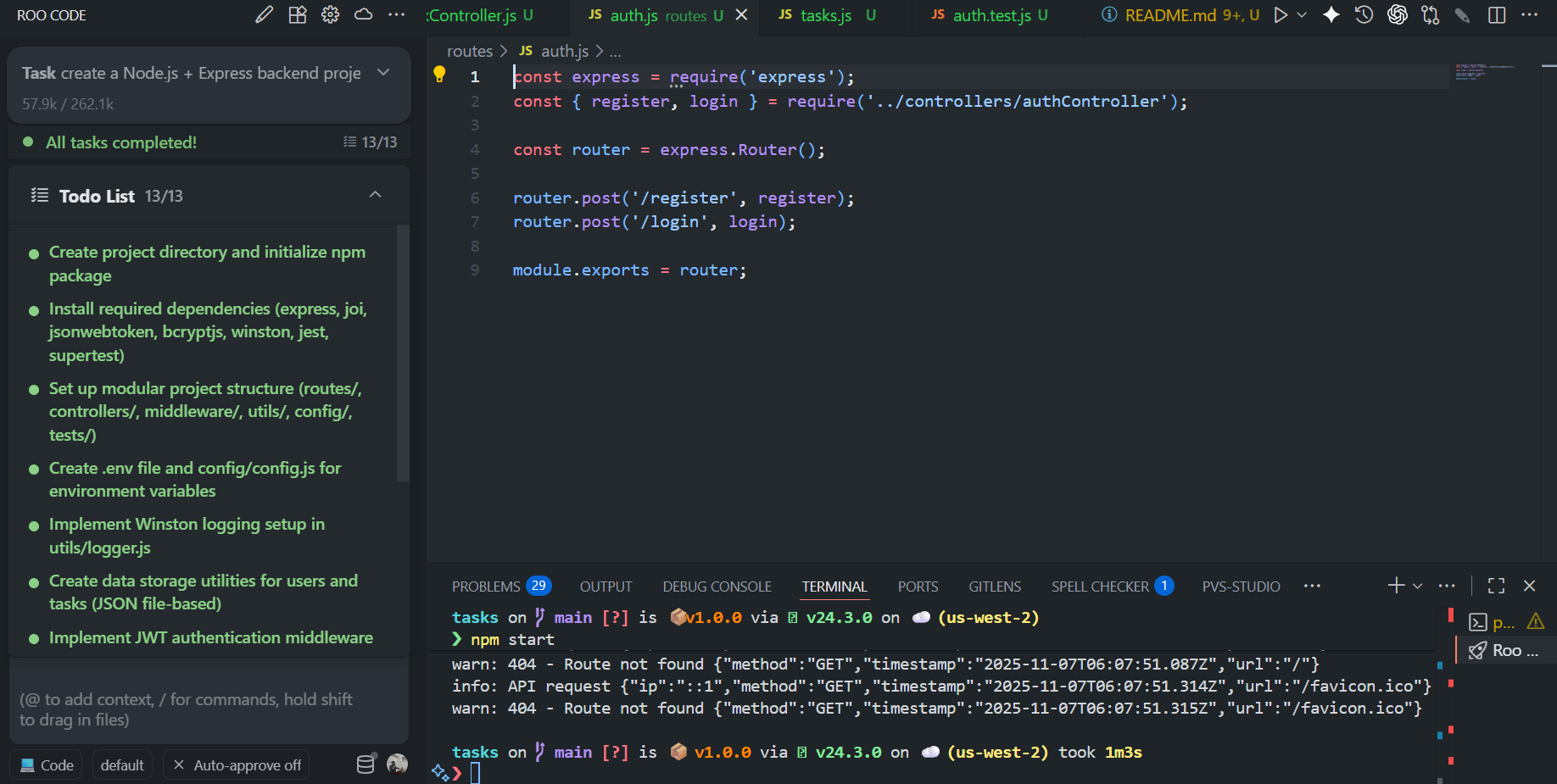Screen dimensions: 1557x784
Task: Open the Roo Code marketplace icon
Action: pos(297,14)
